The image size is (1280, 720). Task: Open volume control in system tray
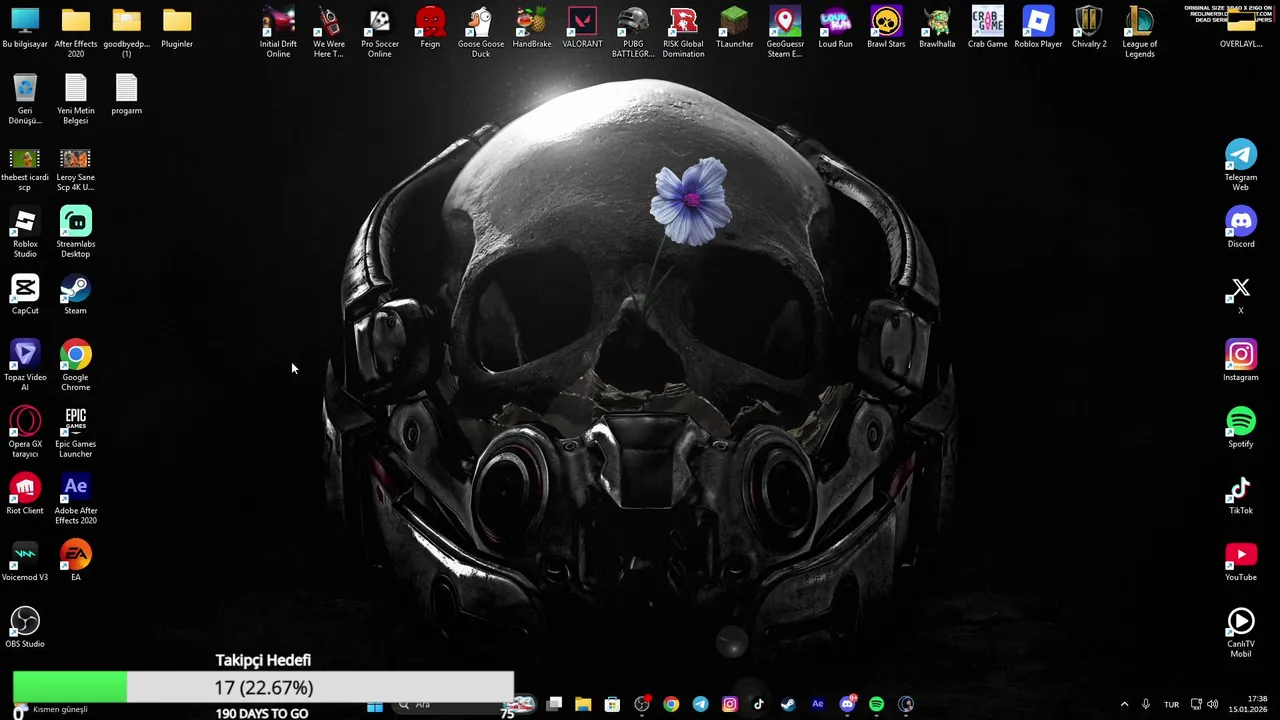(x=1212, y=705)
